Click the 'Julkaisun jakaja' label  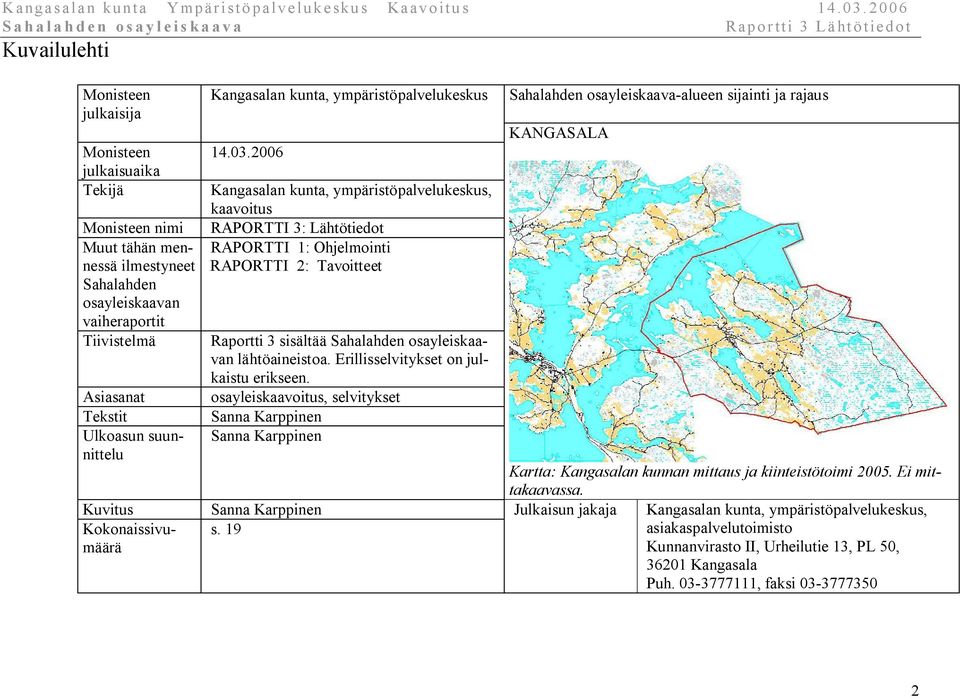(565, 509)
